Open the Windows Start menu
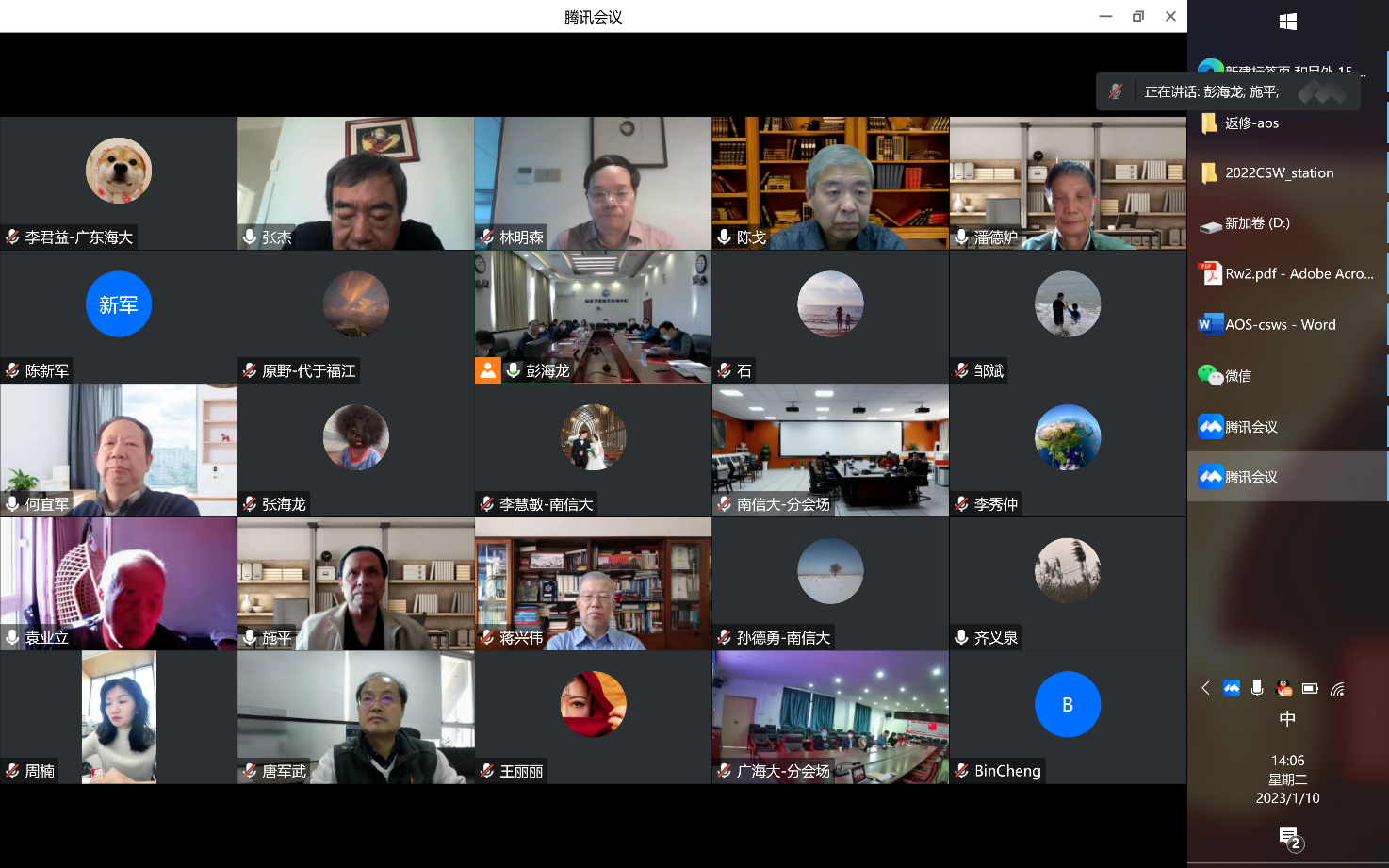The image size is (1389, 868). click(x=1288, y=22)
